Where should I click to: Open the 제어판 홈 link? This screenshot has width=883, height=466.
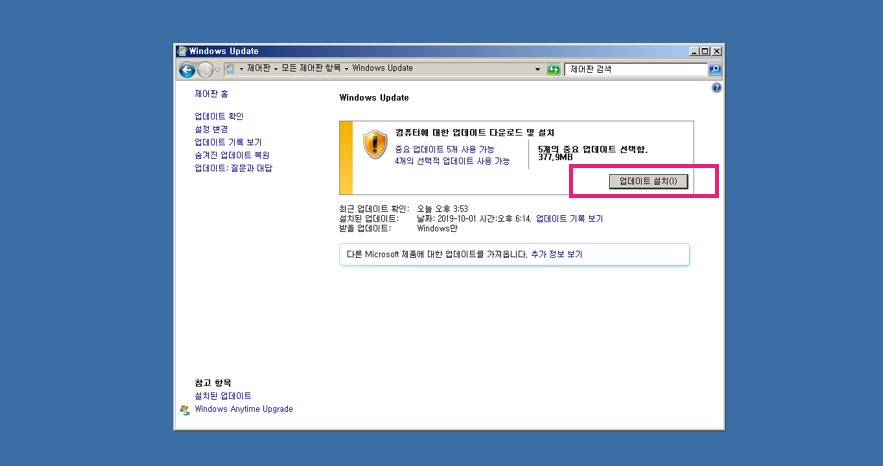click(x=211, y=94)
